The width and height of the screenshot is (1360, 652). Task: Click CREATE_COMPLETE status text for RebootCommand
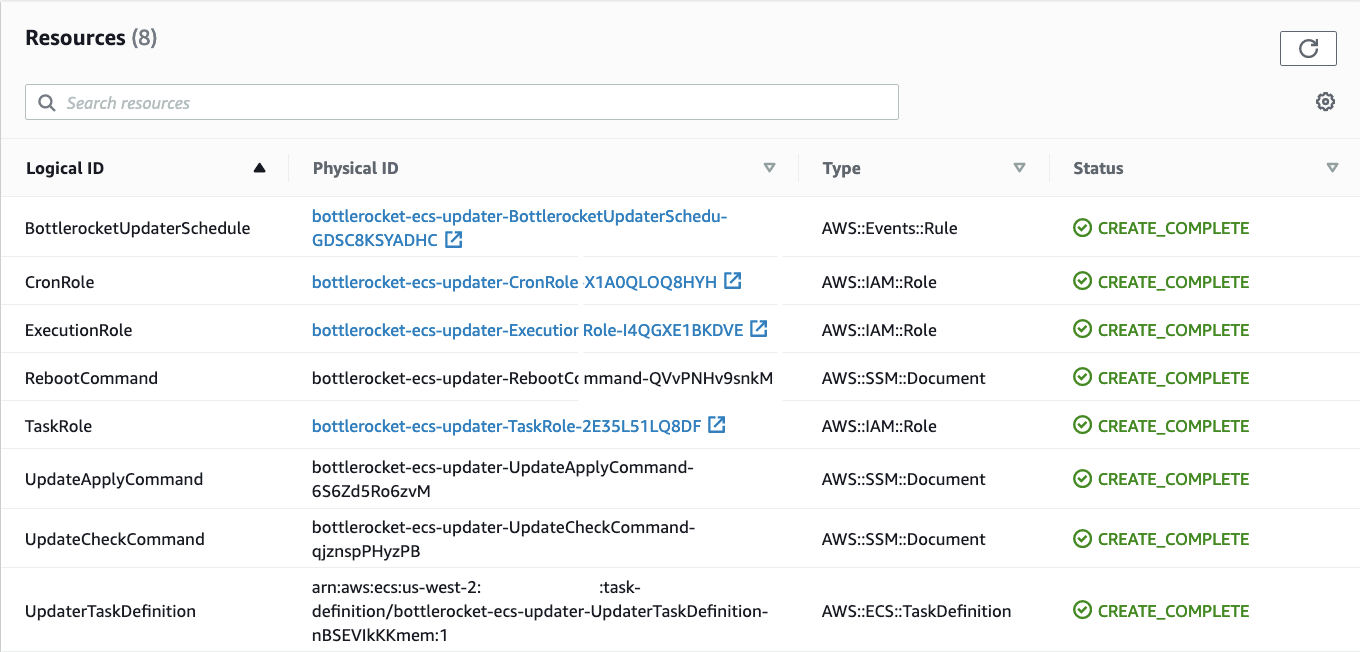tap(1173, 378)
